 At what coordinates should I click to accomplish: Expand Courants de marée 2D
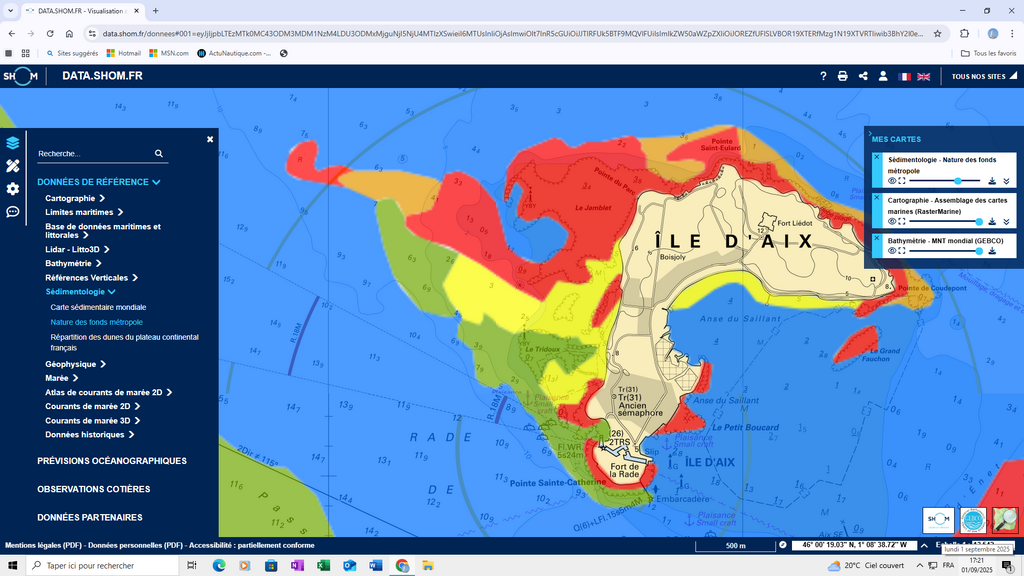coord(92,406)
